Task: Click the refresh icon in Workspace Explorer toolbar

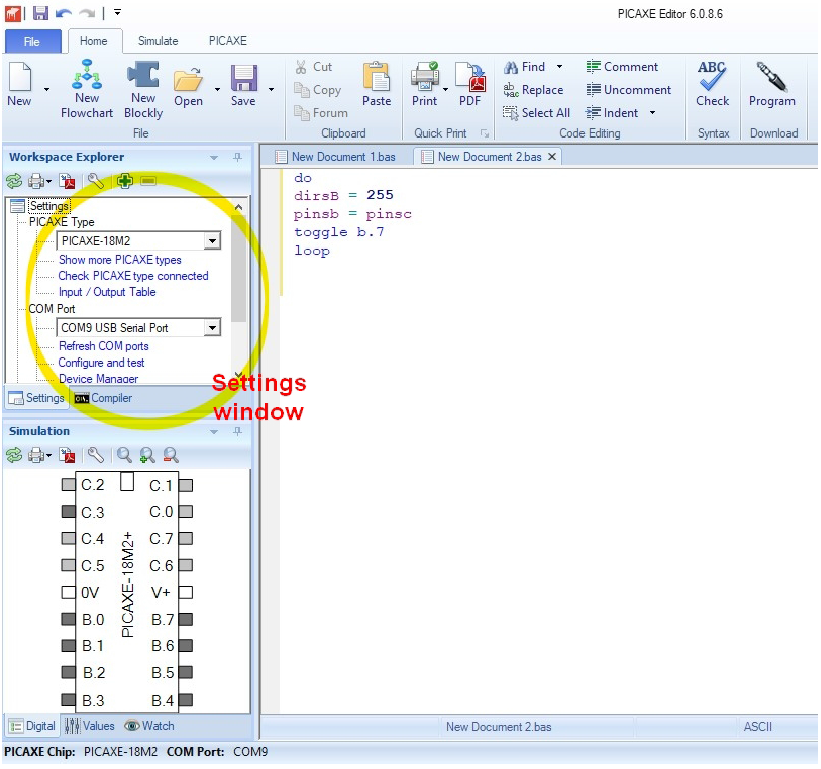Action: (x=14, y=181)
